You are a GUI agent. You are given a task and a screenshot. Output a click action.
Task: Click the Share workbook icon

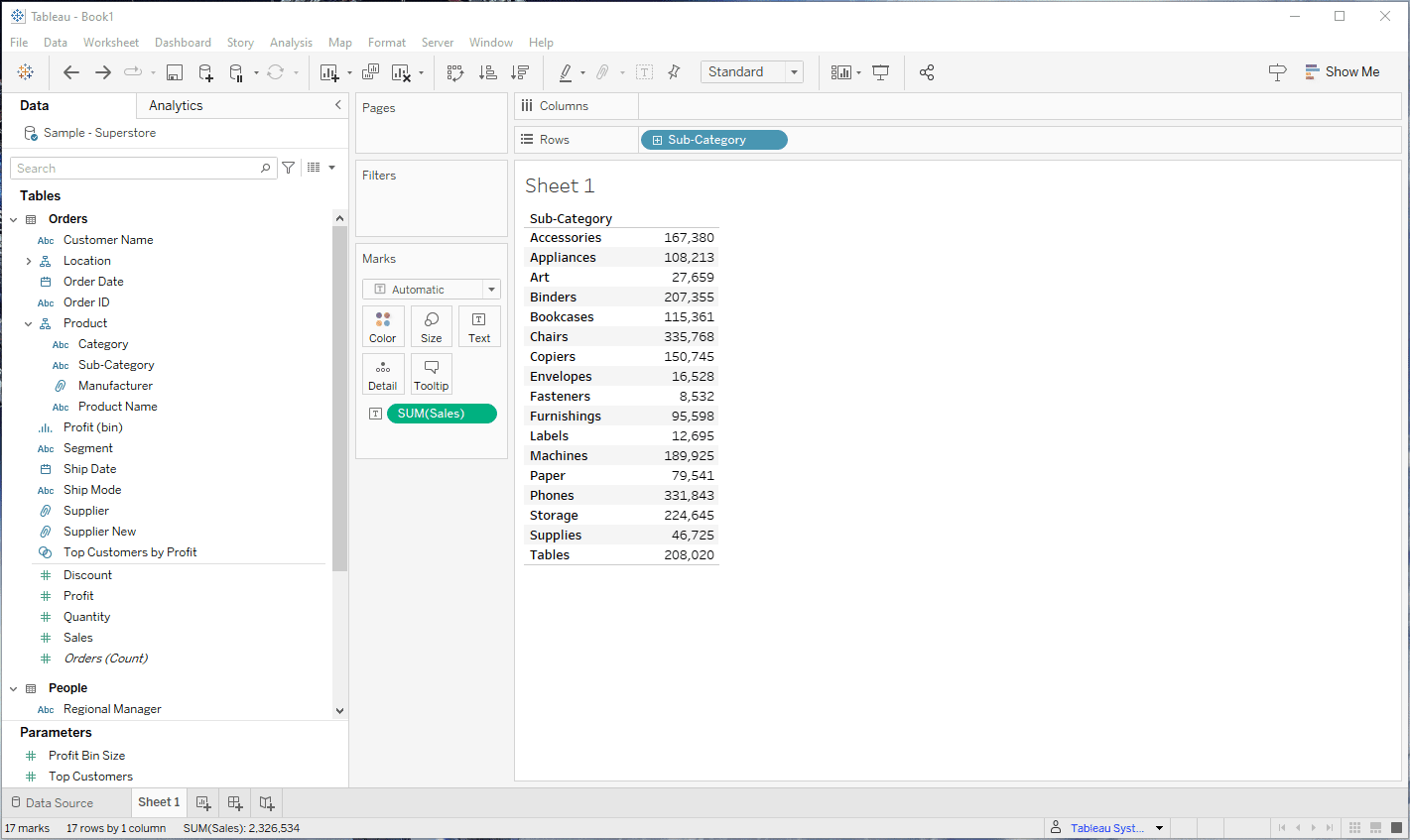(927, 72)
